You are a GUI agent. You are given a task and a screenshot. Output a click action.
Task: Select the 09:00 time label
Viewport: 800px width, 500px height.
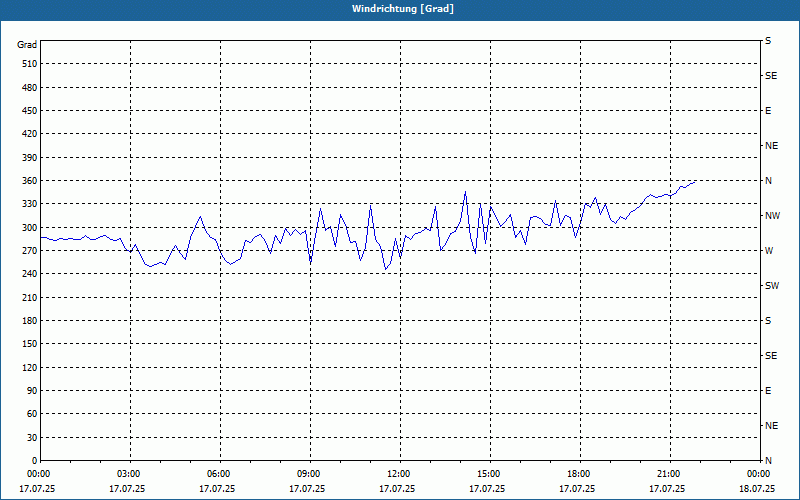click(x=310, y=474)
